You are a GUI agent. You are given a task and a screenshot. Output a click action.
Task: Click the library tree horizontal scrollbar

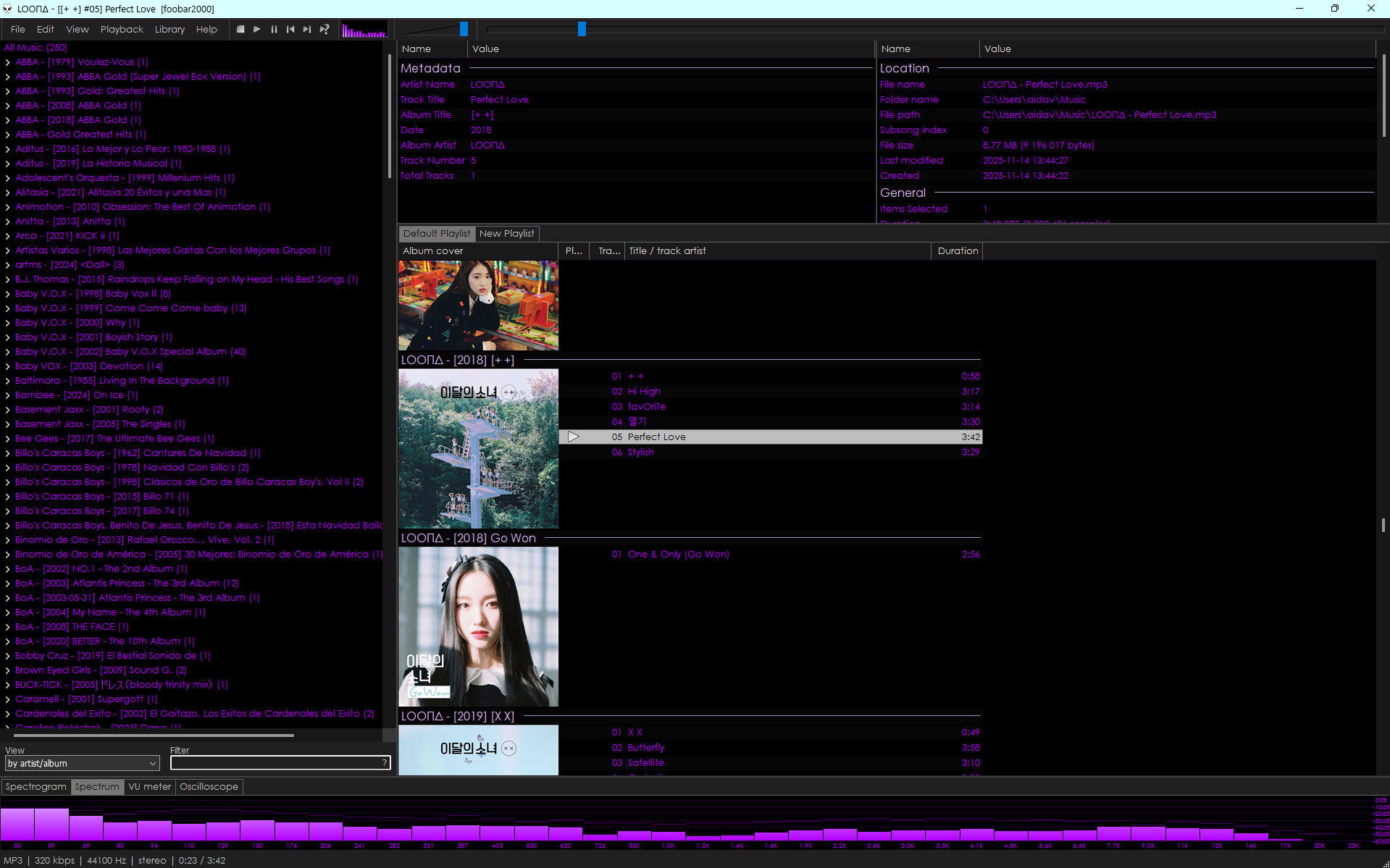click(x=152, y=735)
